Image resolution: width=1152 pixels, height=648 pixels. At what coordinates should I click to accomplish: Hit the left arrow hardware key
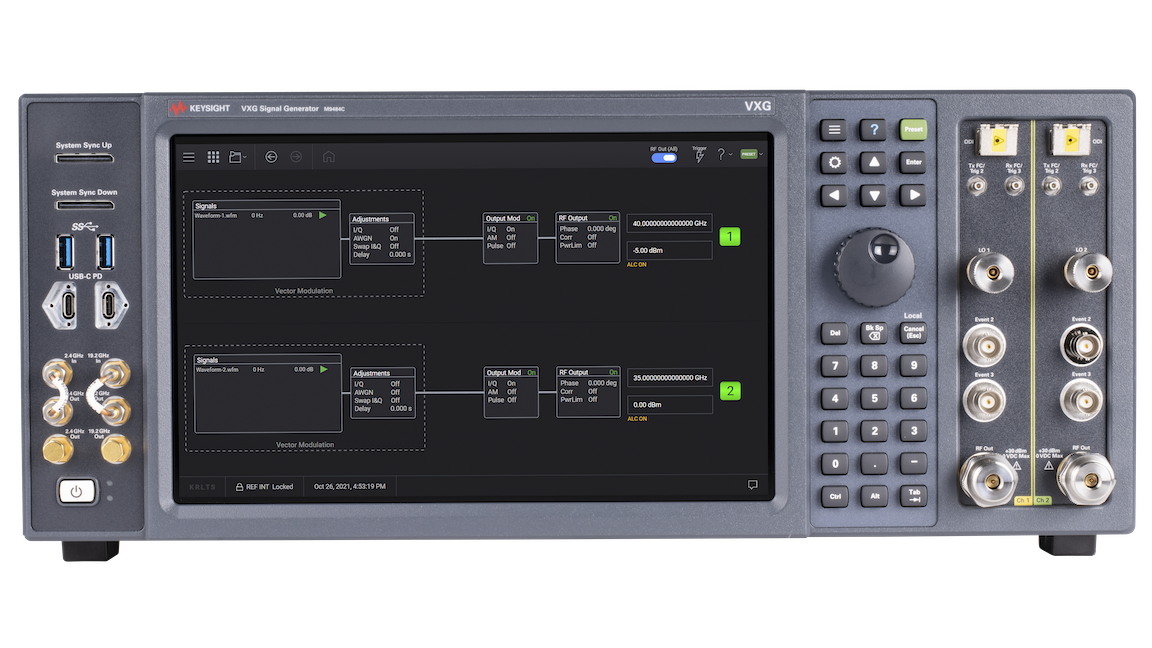(834, 195)
